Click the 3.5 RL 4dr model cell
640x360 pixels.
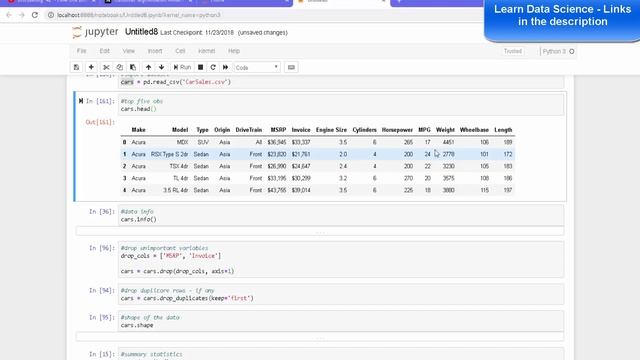click(176, 190)
